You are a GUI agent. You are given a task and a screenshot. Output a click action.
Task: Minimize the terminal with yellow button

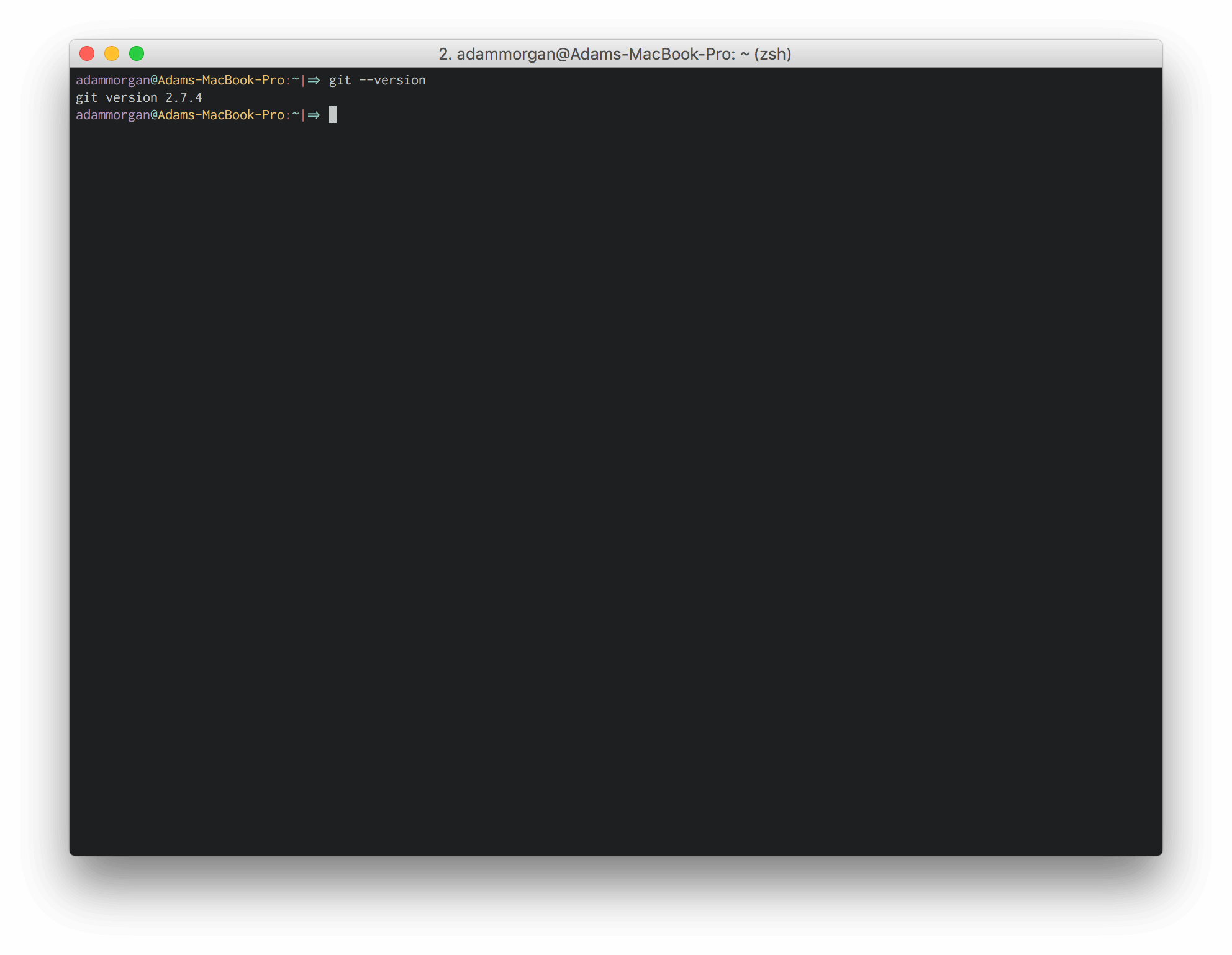[x=112, y=54]
